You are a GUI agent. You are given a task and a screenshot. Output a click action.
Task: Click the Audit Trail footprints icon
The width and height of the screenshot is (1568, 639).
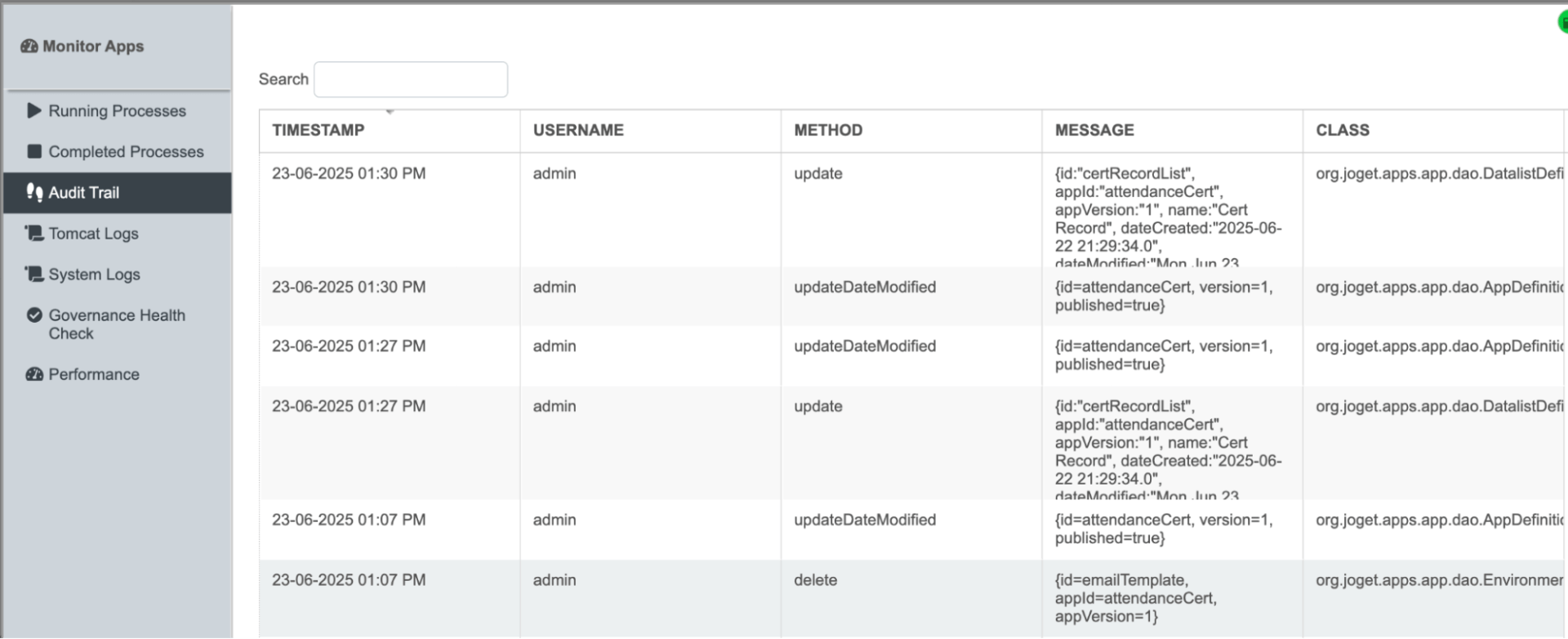tap(34, 192)
